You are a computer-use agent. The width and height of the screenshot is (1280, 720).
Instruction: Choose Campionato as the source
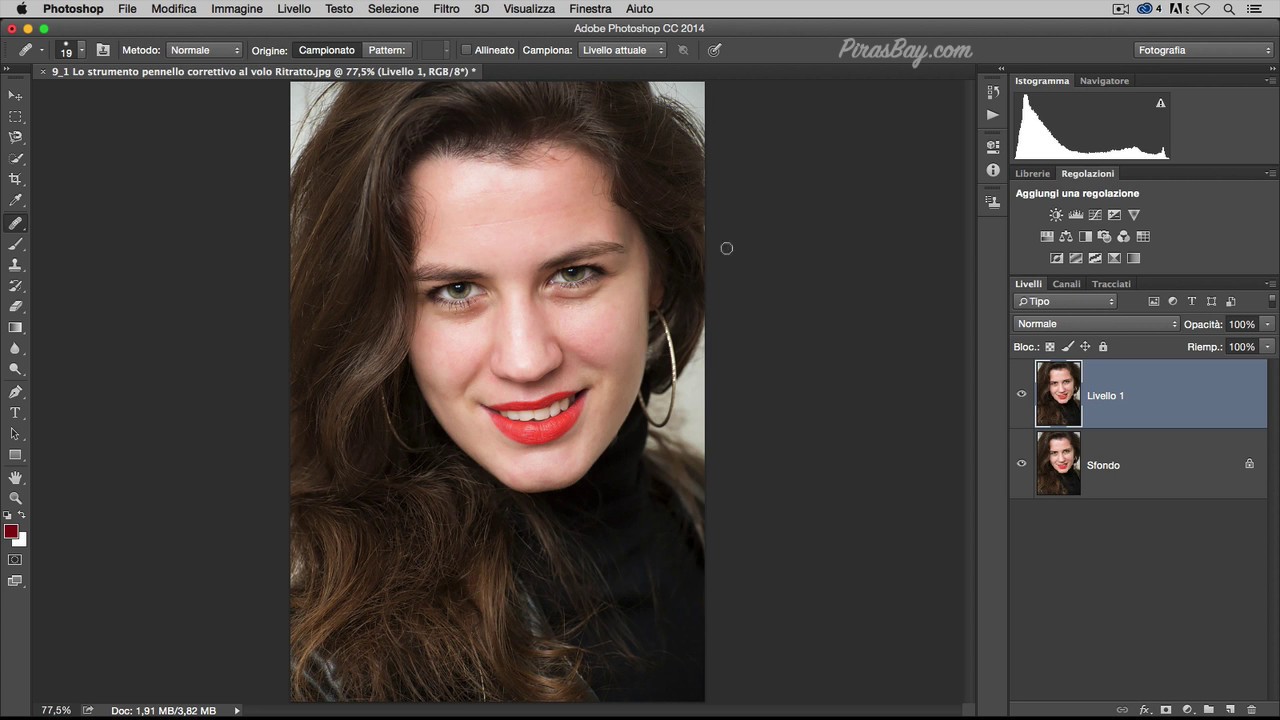pyautogui.click(x=326, y=50)
